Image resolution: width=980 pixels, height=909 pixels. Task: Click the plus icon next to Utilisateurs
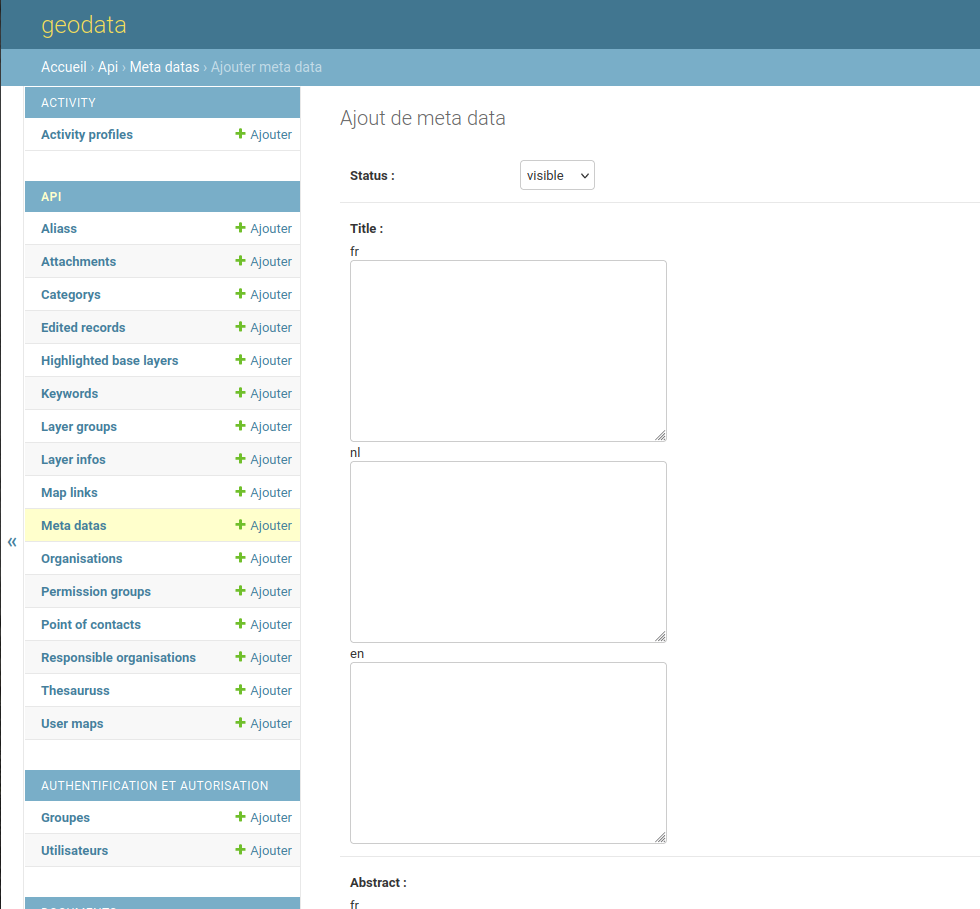coord(240,850)
